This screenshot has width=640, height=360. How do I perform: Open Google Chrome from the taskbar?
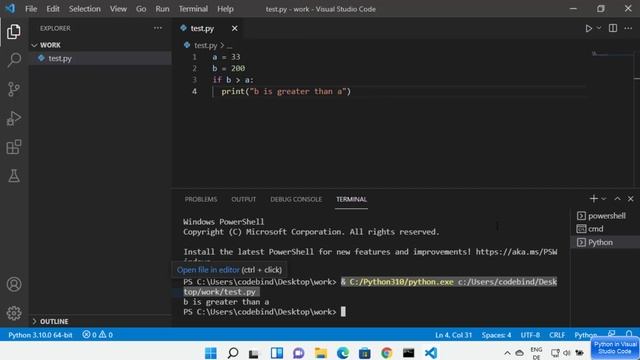387,353
